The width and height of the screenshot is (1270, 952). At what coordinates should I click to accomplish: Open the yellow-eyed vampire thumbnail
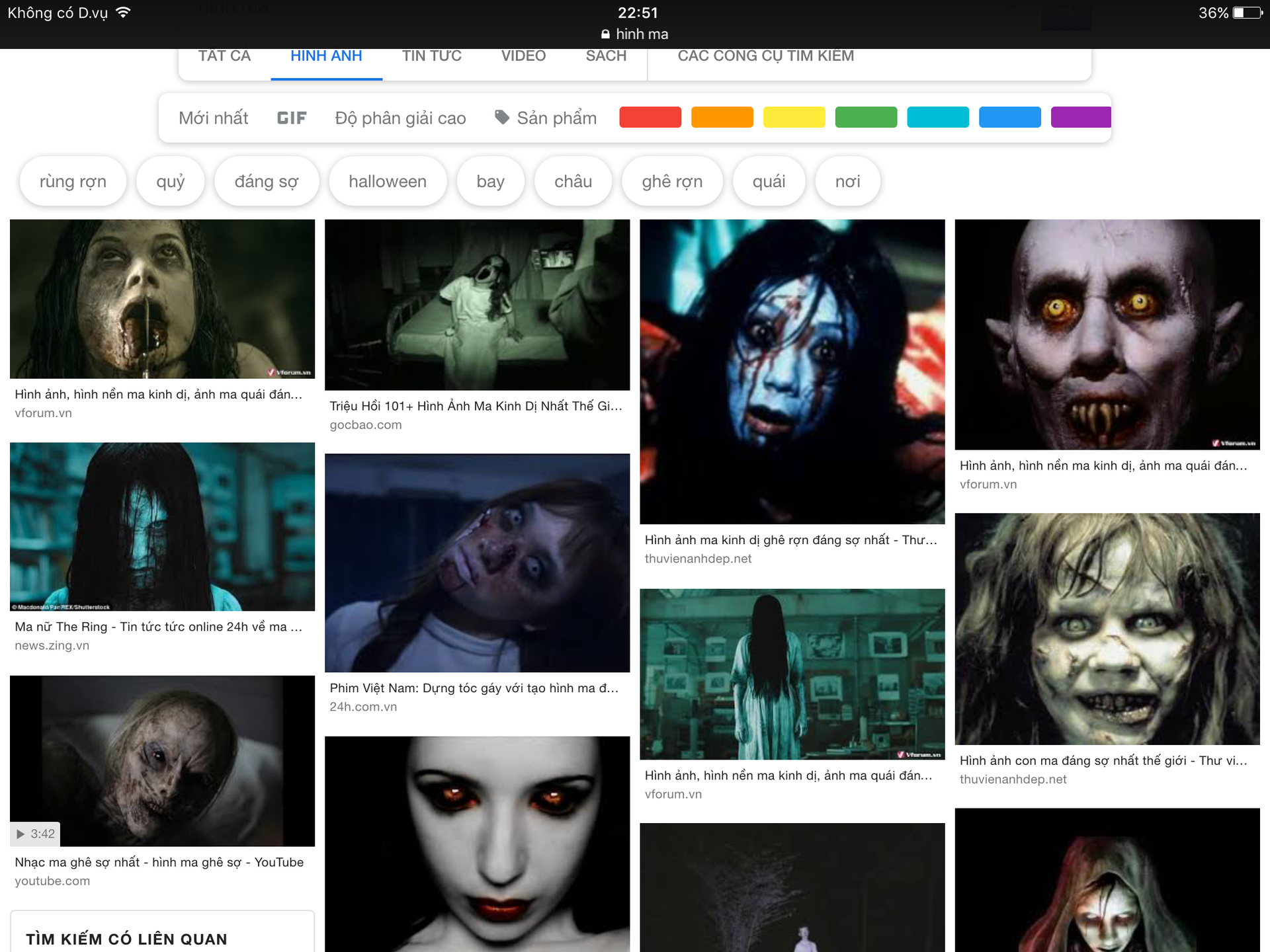[x=1107, y=335]
